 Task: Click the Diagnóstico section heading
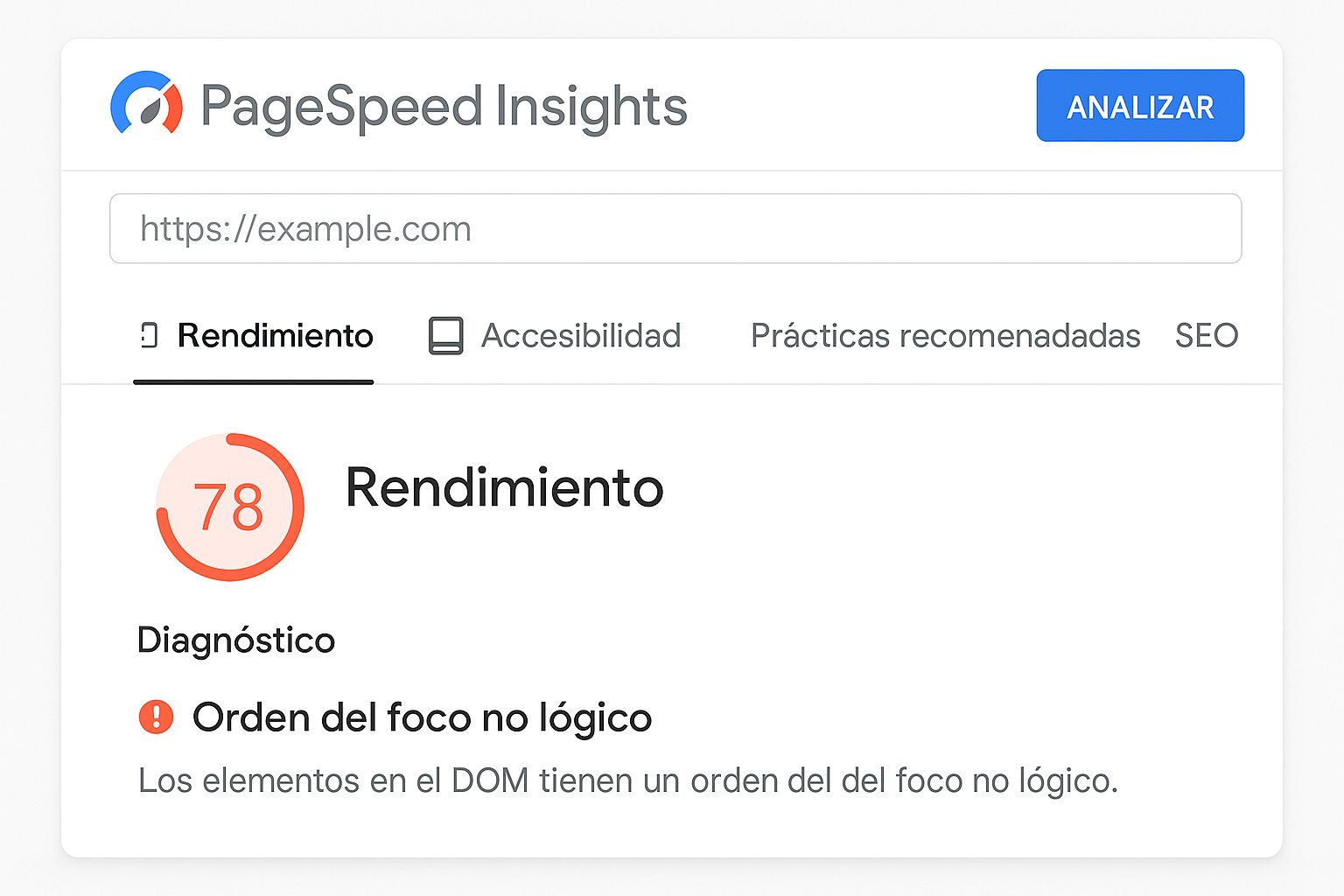coord(235,640)
